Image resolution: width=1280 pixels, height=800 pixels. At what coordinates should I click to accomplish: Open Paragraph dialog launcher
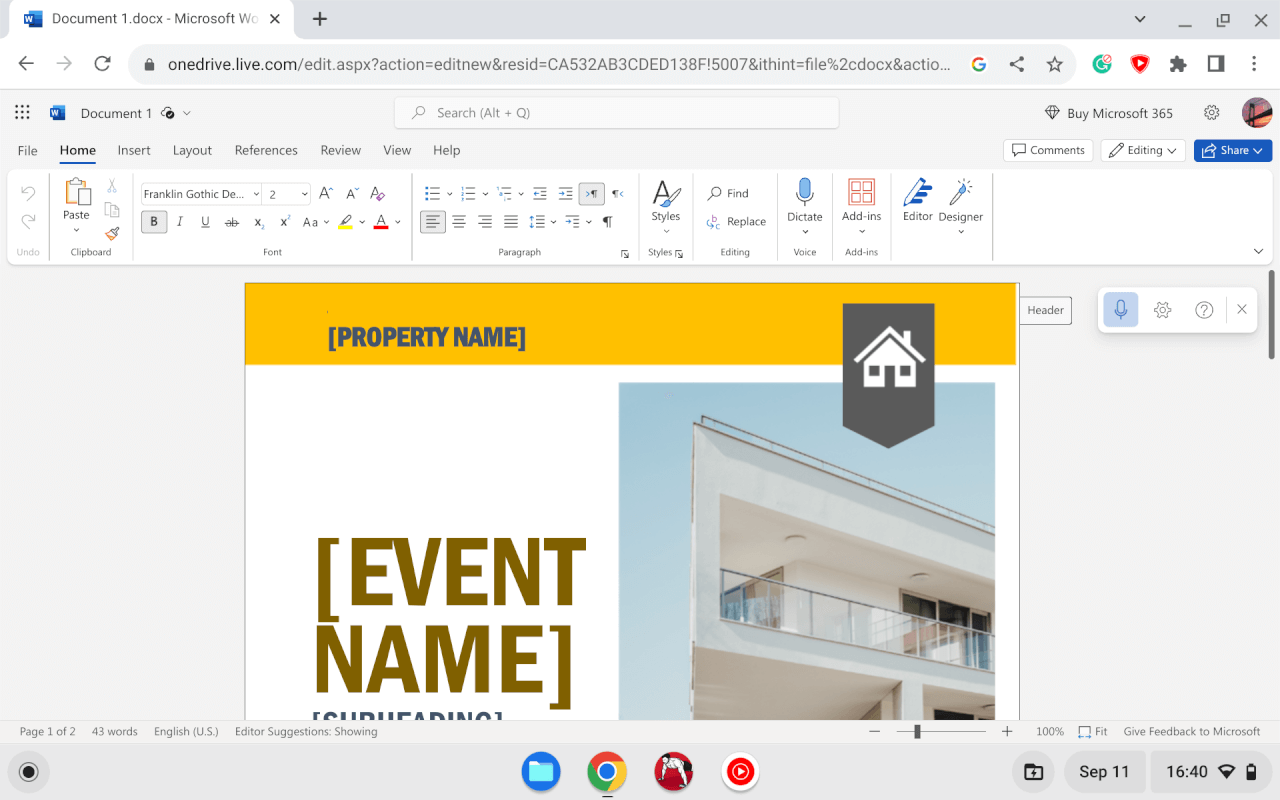click(x=626, y=254)
